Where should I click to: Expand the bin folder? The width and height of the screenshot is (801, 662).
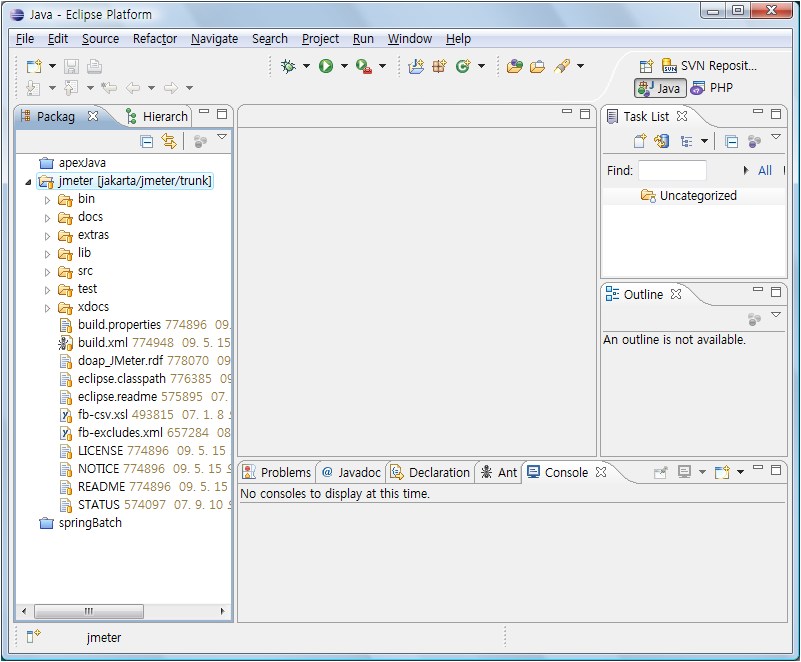48,200
